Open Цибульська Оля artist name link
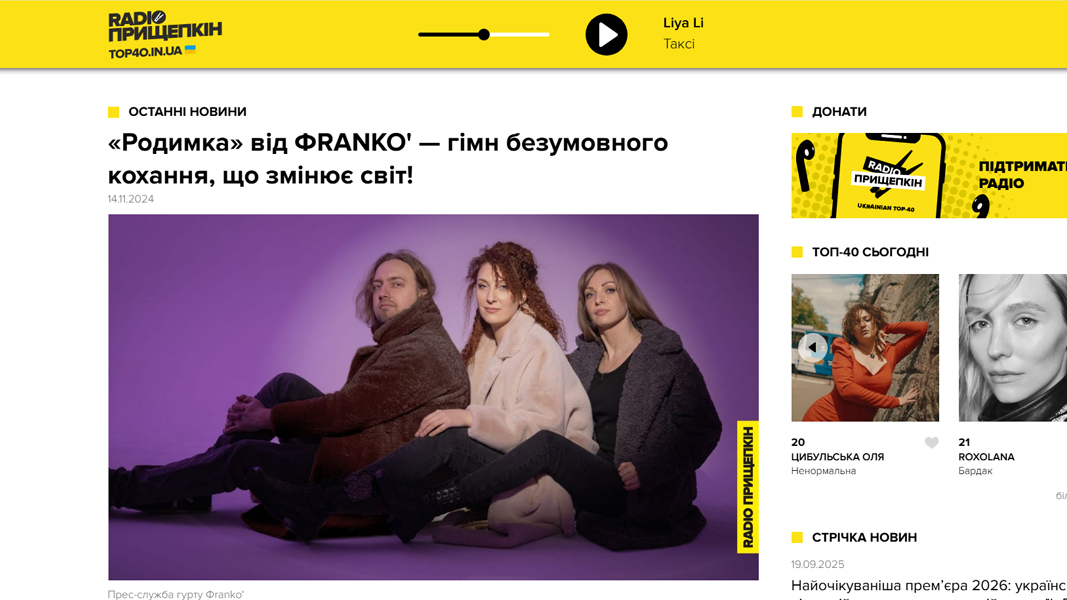The width and height of the screenshot is (1067, 600). 837,457
